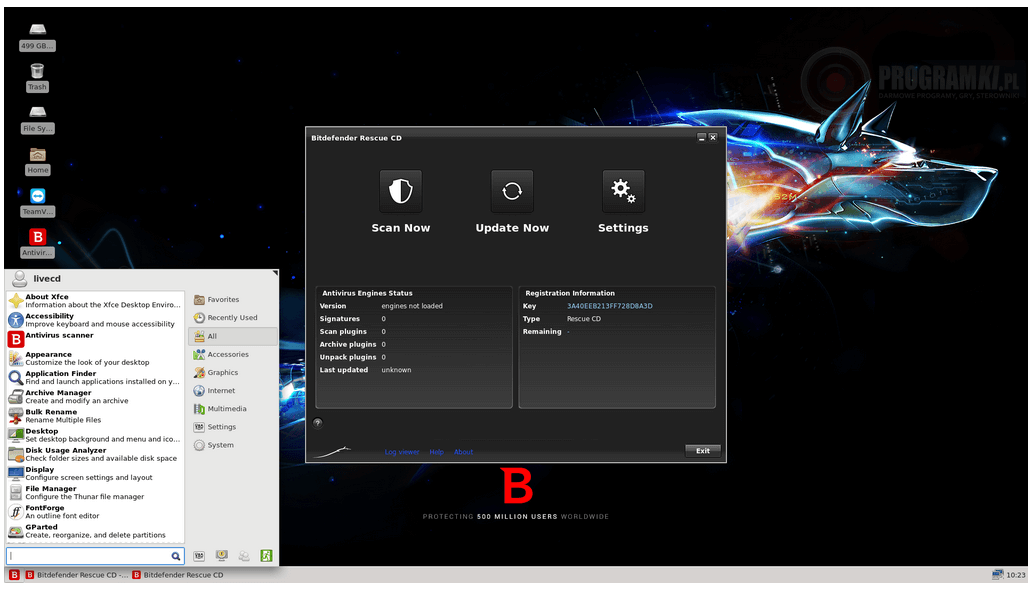The image size is (1034, 591).
Task: Select the Favorites category
Action: (233, 299)
